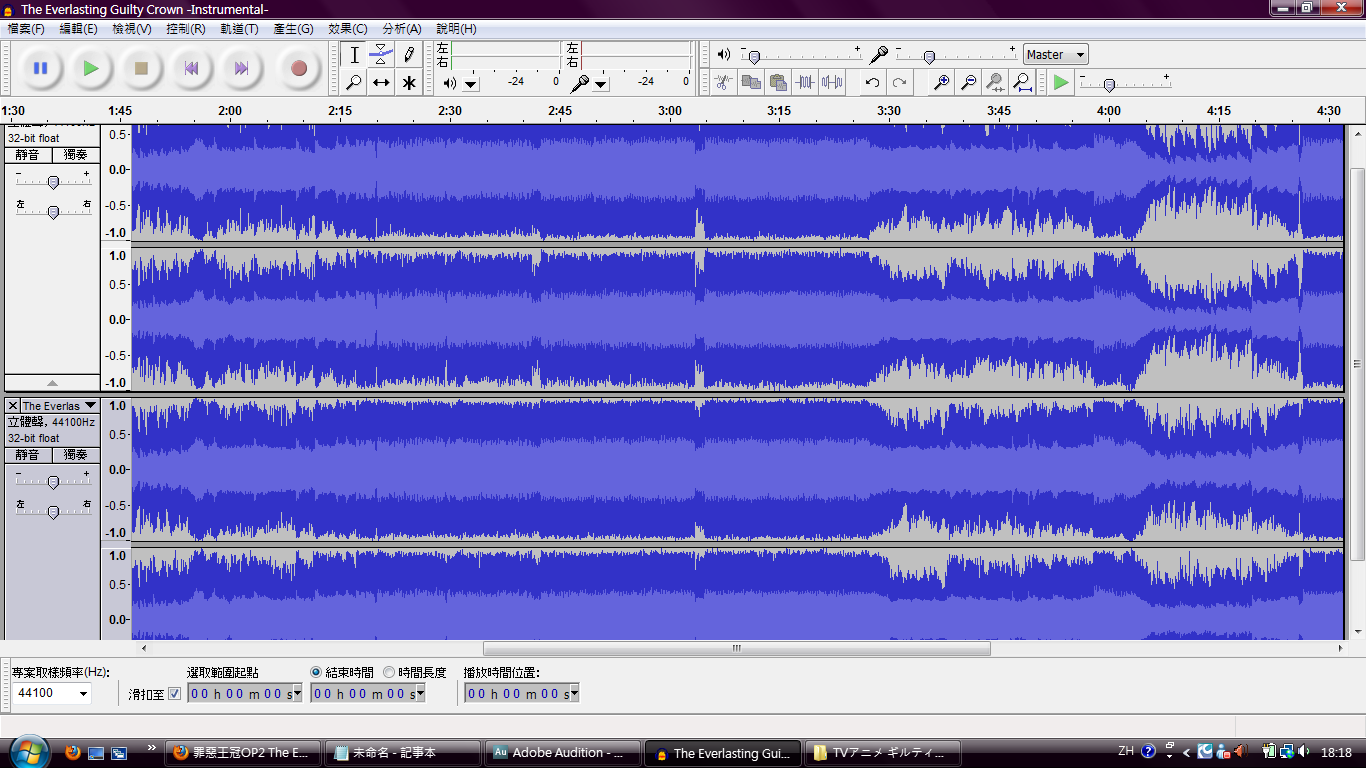Click the playback speed slider knob
The height and width of the screenshot is (768, 1366).
pos(1109,85)
